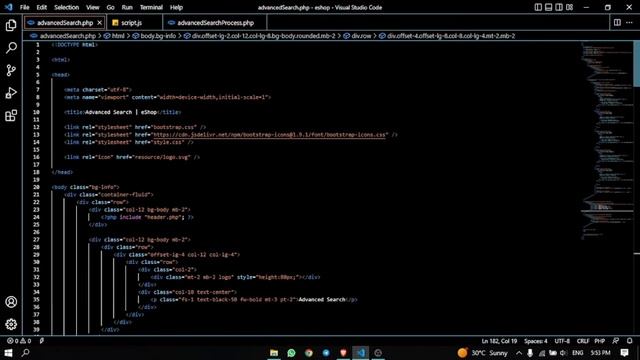Image resolution: width=640 pixels, height=360 pixels.
Task: Open Windows taskbar search
Action: click(x=25, y=353)
